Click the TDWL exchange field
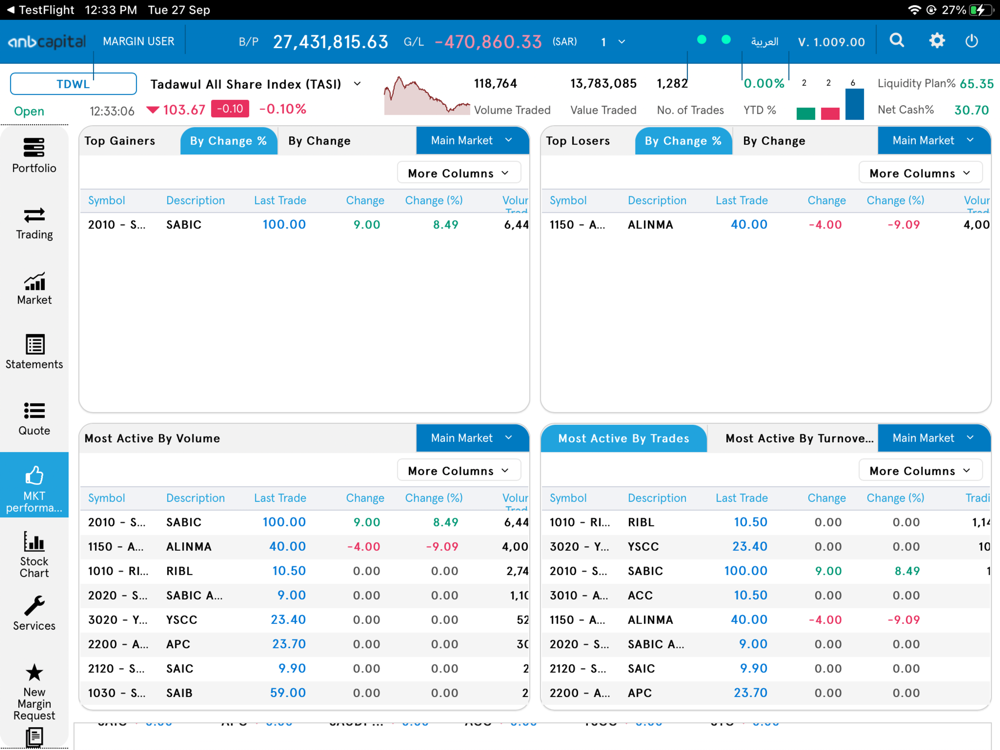This screenshot has width=1000, height=750. (x=73, y=84)
